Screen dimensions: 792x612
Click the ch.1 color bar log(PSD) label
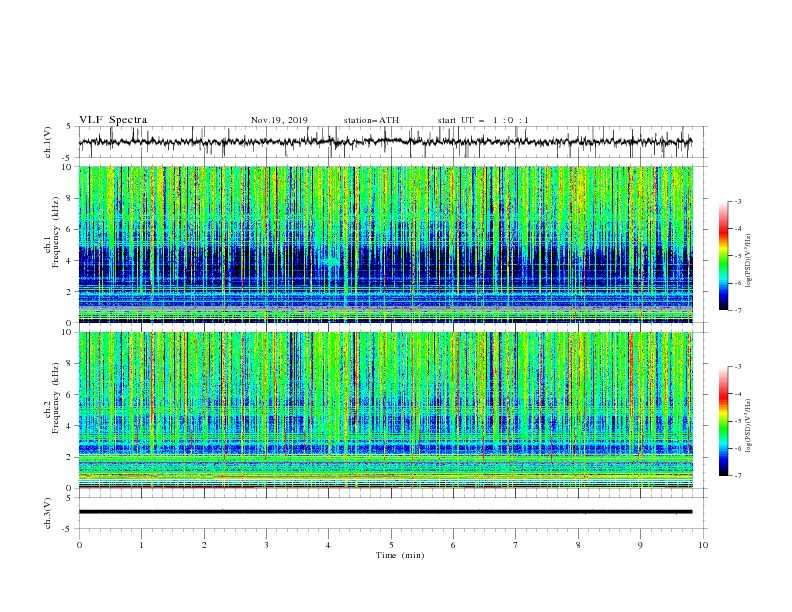tap(749, 261)
